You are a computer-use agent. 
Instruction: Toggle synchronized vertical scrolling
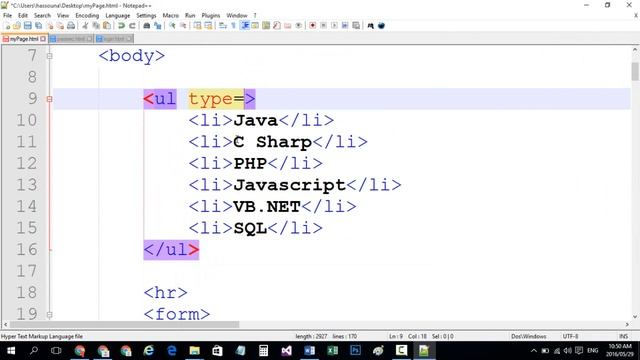coord(198,26)
